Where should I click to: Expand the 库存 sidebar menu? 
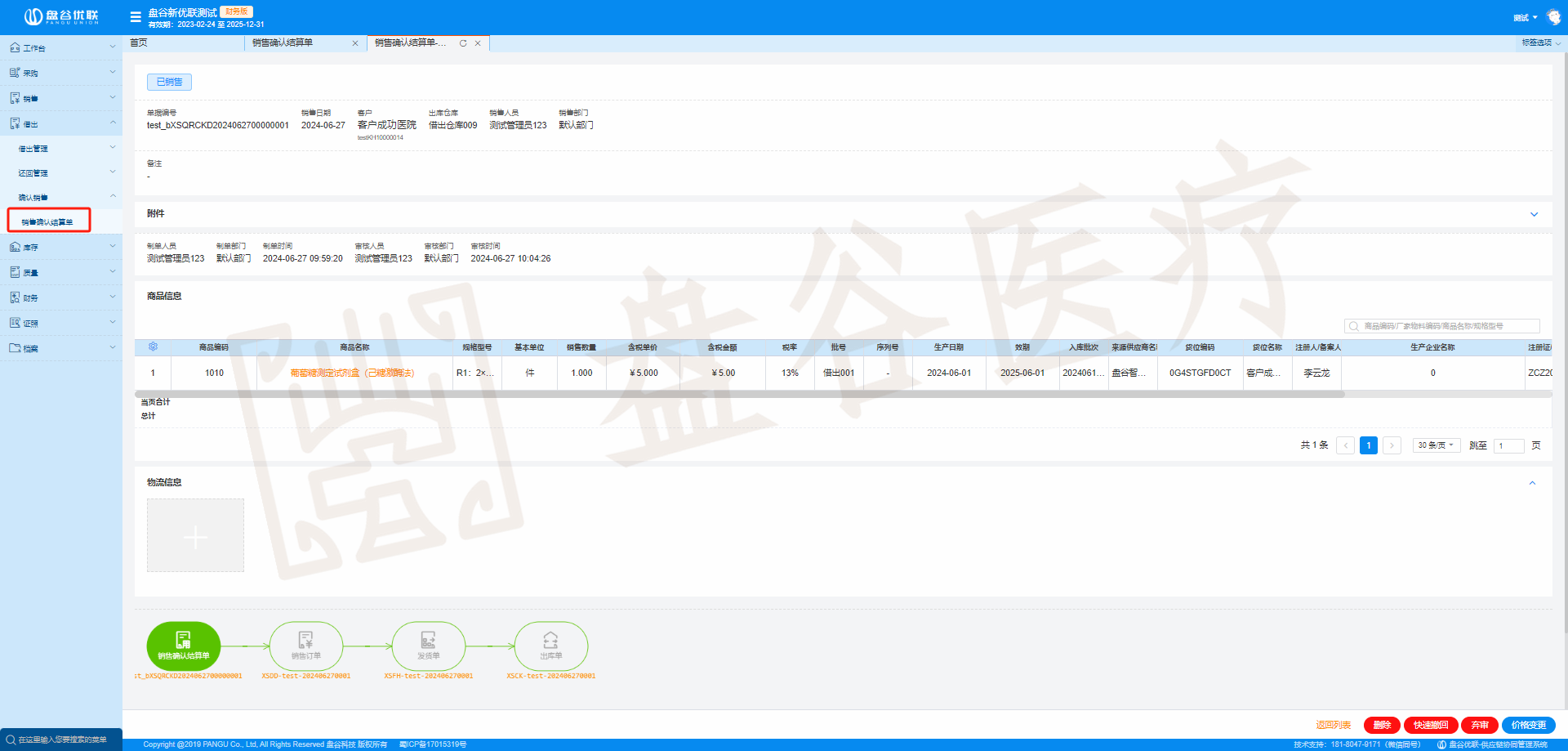click(x=61, y=247)
